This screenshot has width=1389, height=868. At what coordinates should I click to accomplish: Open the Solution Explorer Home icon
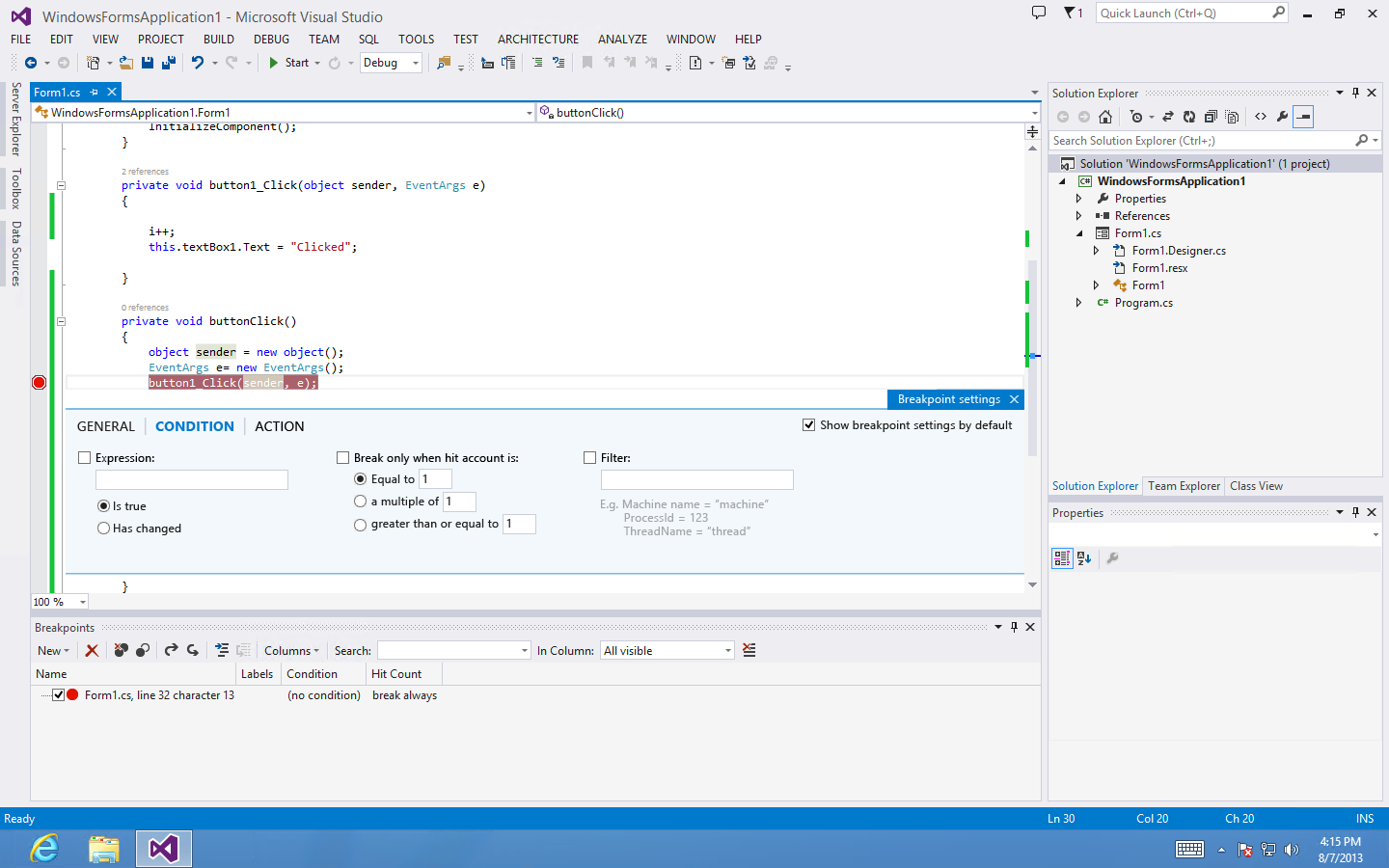point(1105,117)
